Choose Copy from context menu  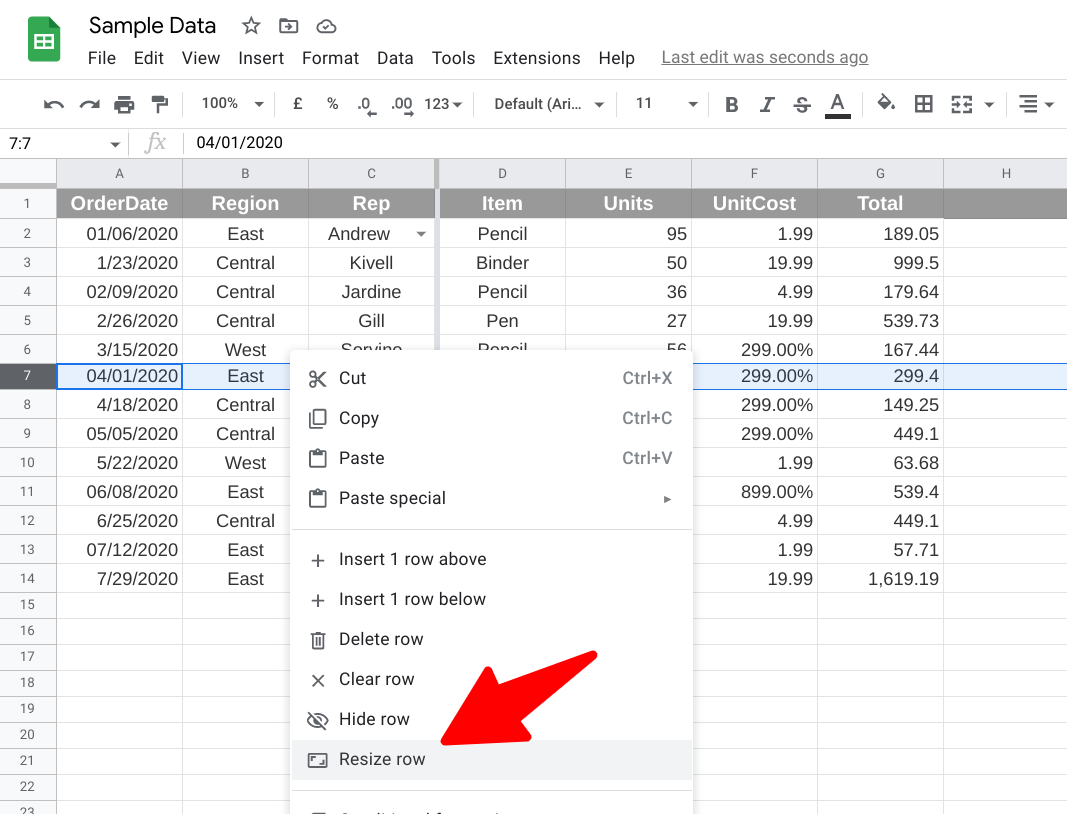(491, 419)
